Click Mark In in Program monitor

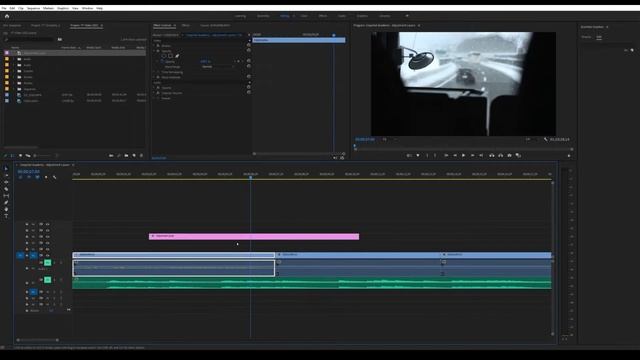pos(427,156)
